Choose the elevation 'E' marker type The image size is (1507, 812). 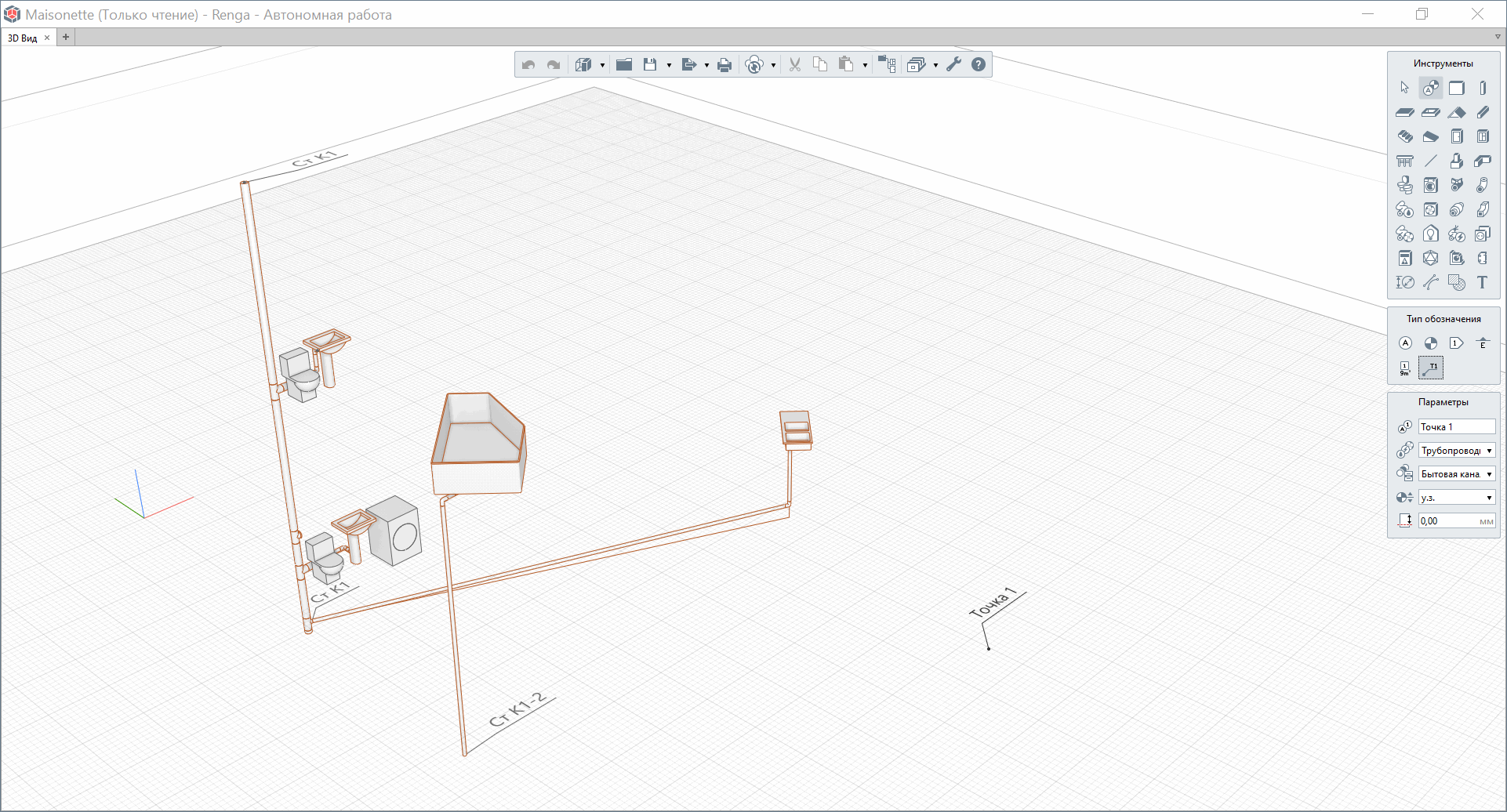pyautogui.click(x=1483, y=343)
